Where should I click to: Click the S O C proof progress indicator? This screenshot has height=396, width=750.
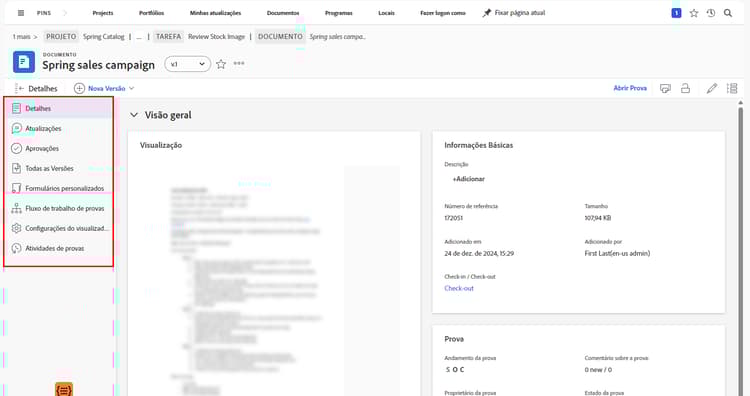454,370
